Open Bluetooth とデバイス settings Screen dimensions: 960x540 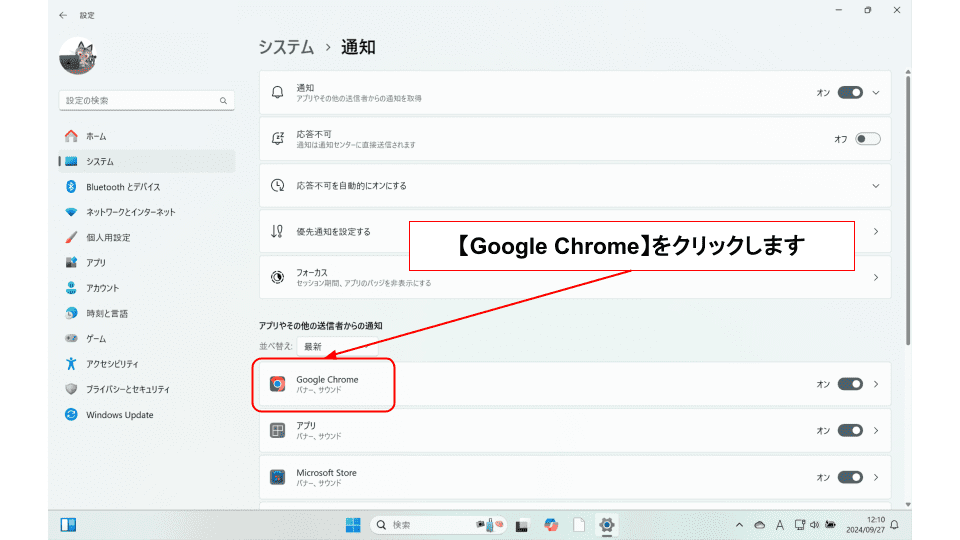pyautogui.click(x=122, y=187)
